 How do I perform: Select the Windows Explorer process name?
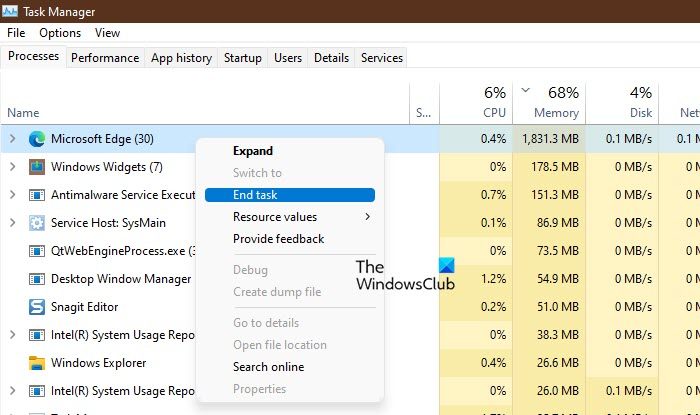98,363
